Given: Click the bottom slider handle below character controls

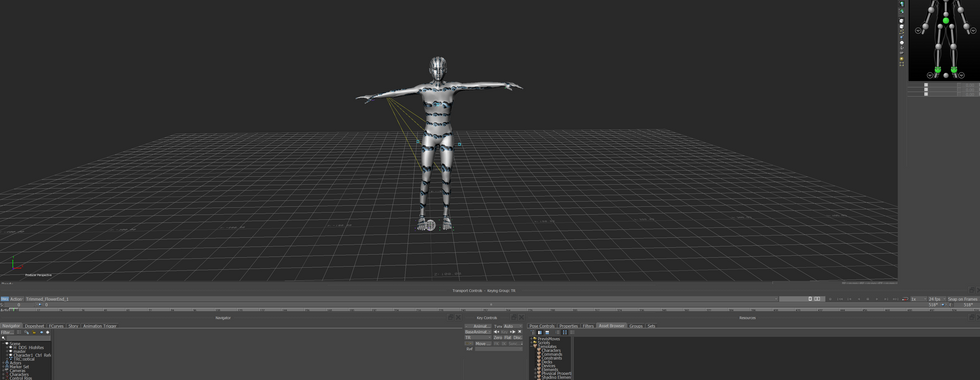Looking at the screenshot, I should [x=926, y=94].
